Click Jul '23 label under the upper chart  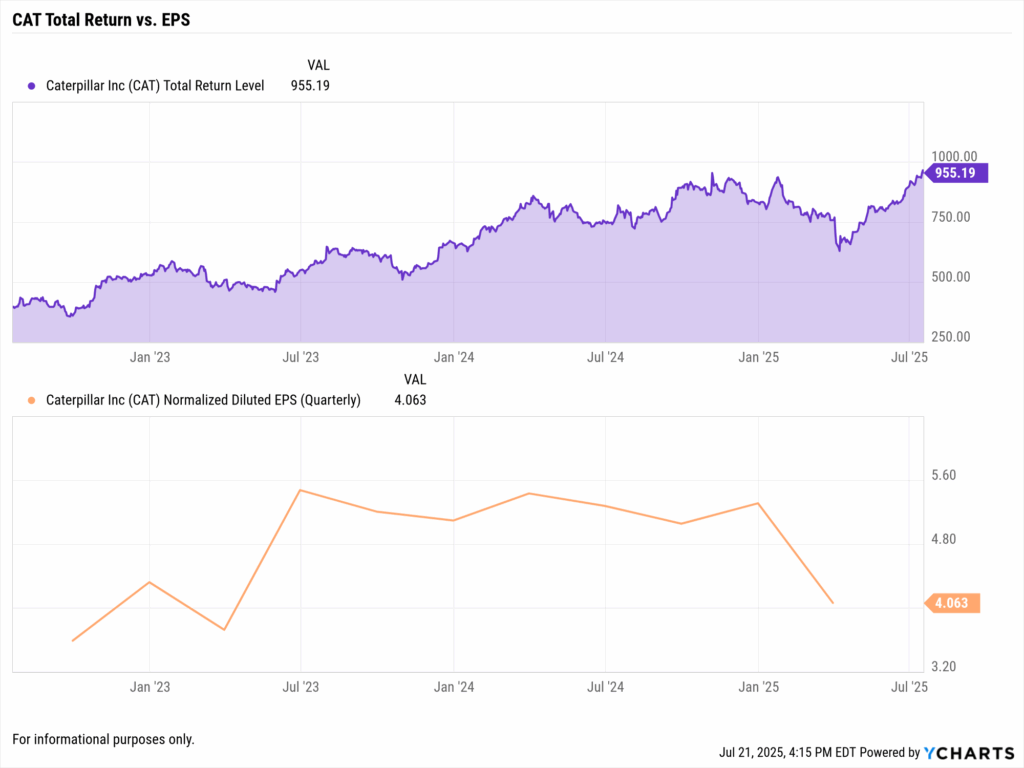(300, 357)
